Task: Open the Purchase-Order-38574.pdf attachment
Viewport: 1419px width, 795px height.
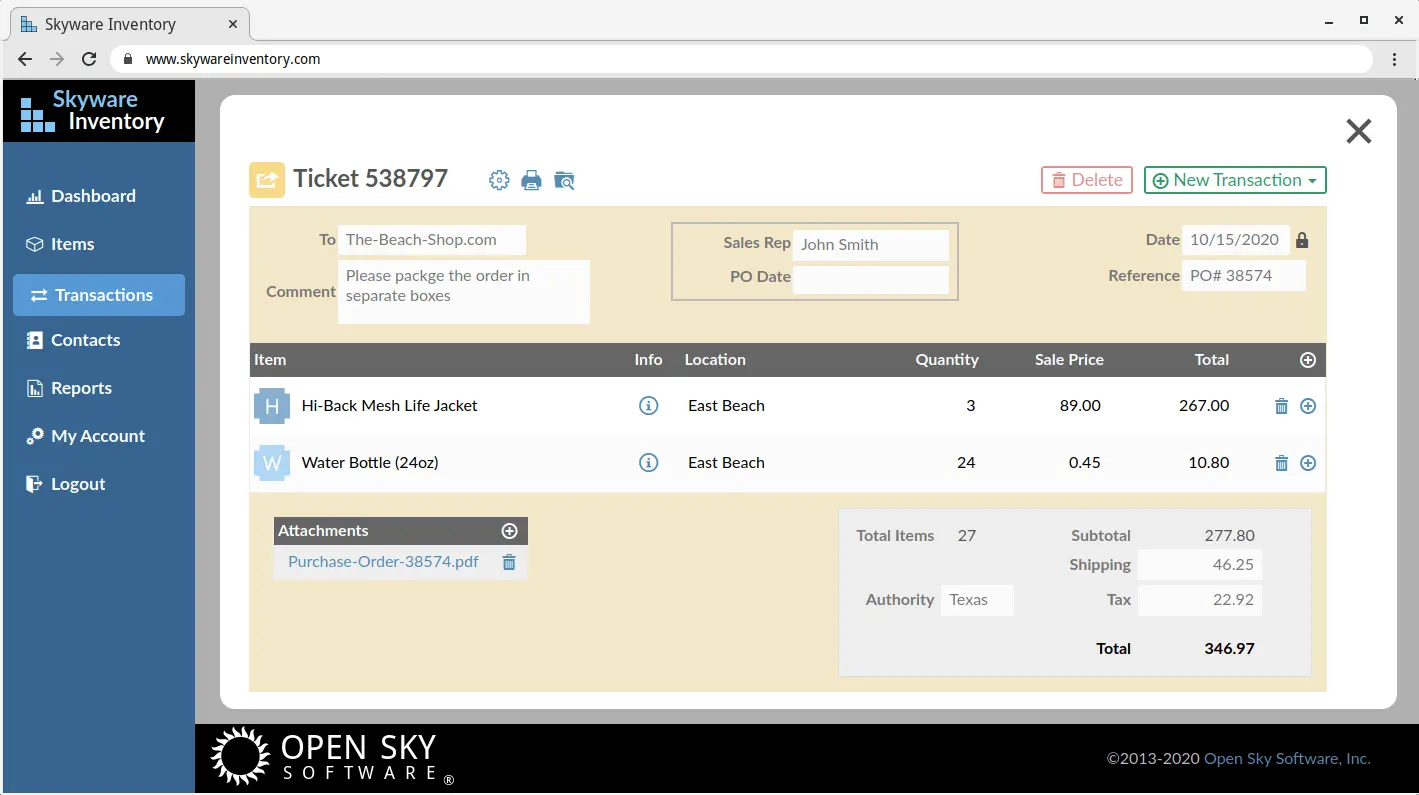Action: tap(383, 562)
